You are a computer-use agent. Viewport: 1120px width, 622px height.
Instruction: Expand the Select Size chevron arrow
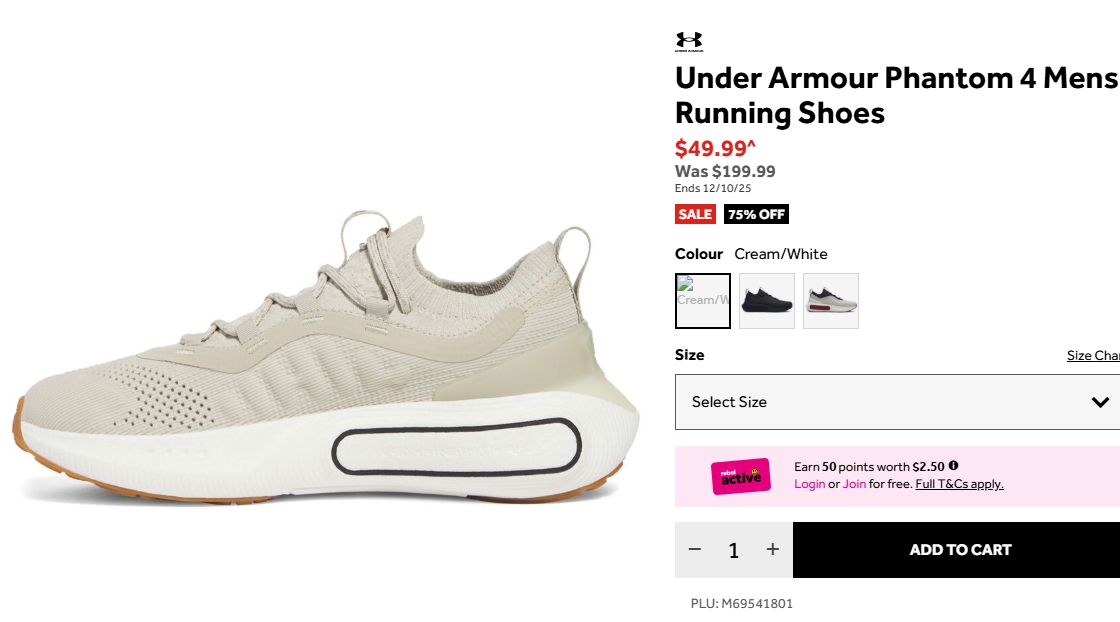click(x=1100, y=402)
